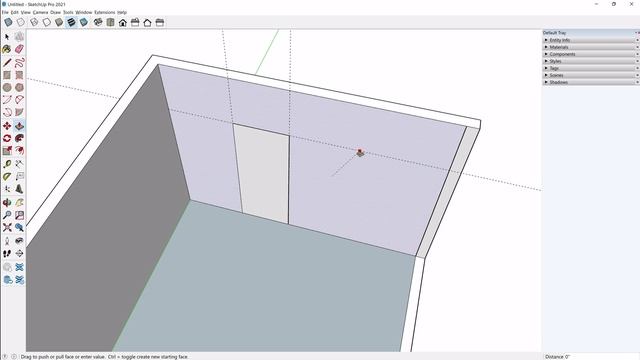Set camera to Front house view
The height and width of the screenshot is (360, 640).
click(122, 22)
